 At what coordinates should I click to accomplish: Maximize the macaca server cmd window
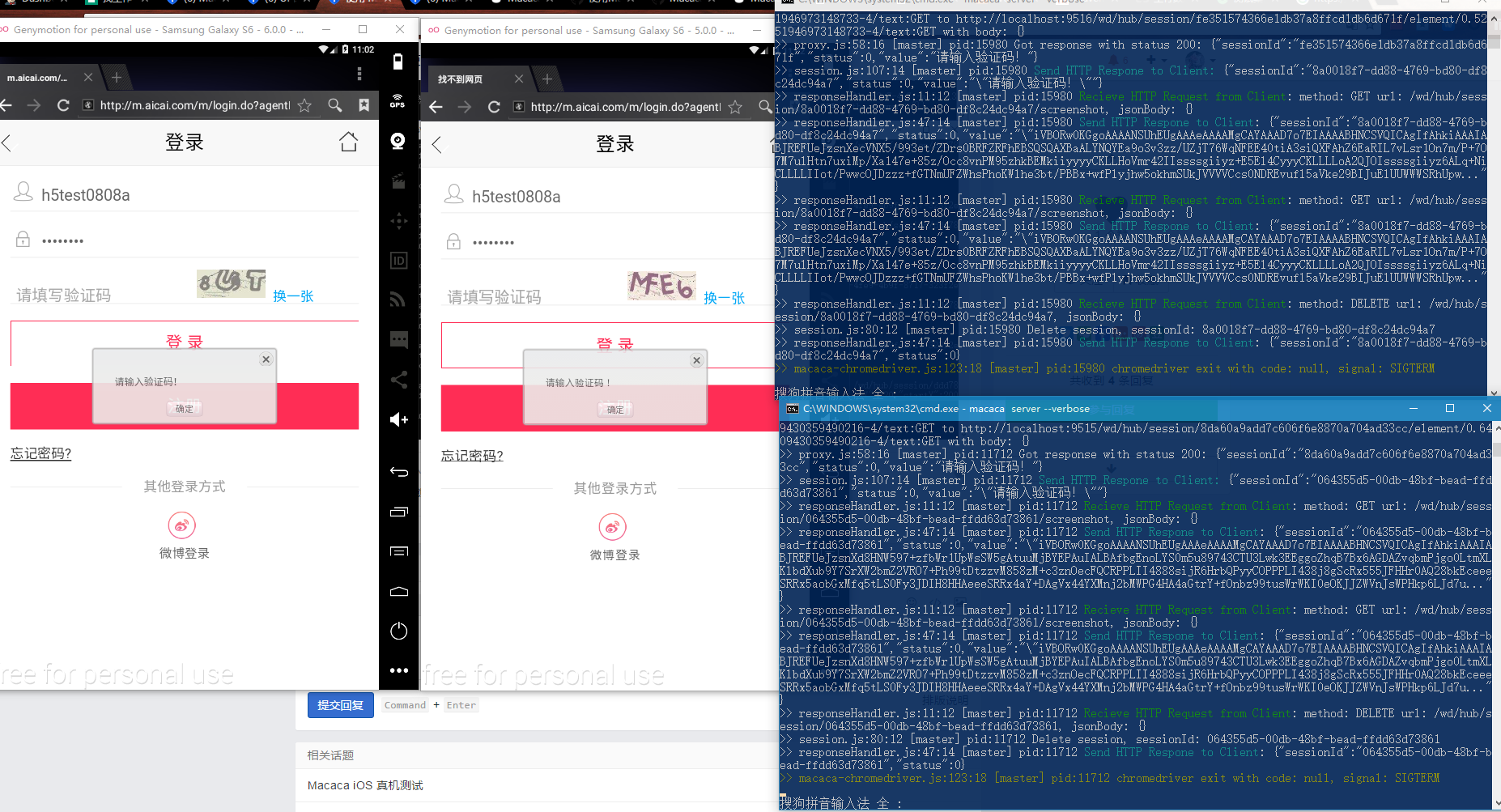click(x=1450, y=408)
